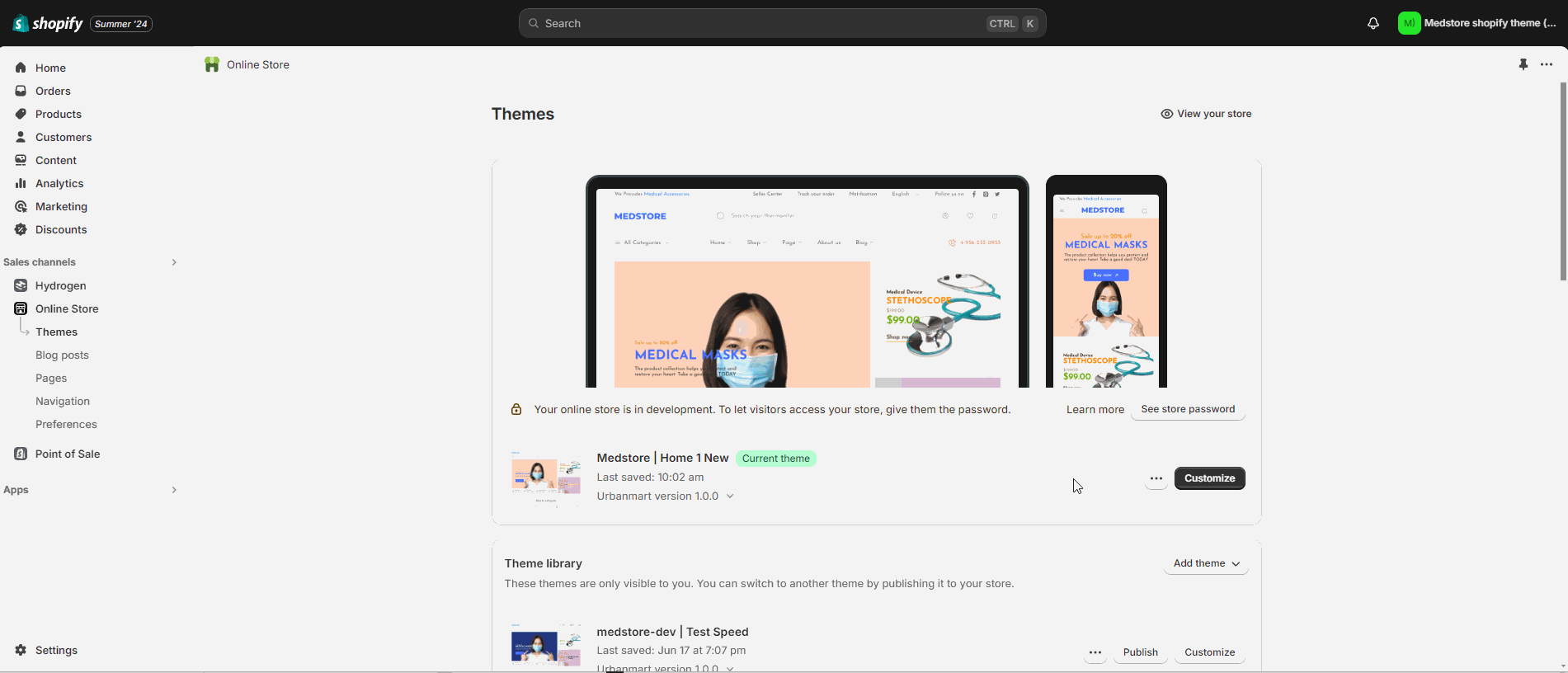Click the Theme library heading
This screenshot has width=1568, height=673.
pyautogui.click(x=544, y=563)
